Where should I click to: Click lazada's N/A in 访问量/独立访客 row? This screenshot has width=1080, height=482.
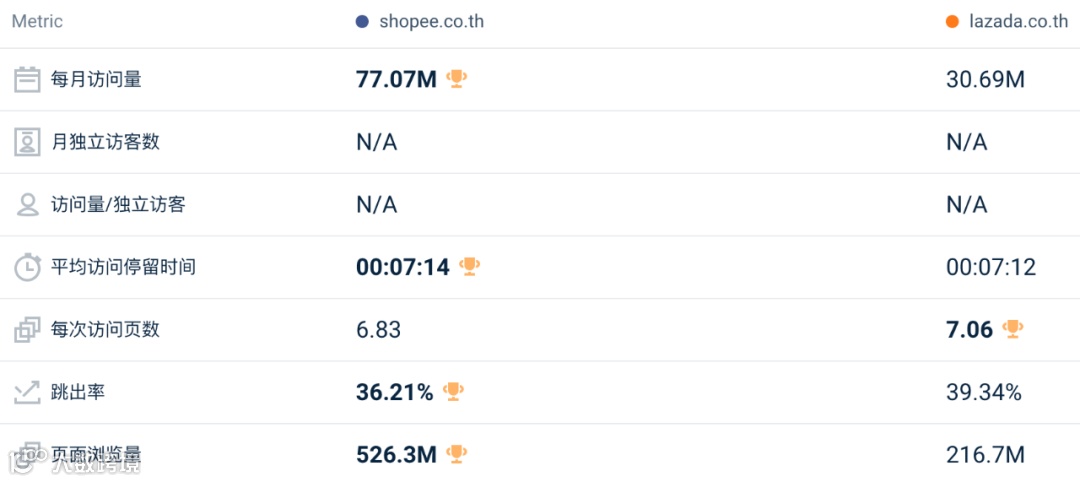pos(967,205)
